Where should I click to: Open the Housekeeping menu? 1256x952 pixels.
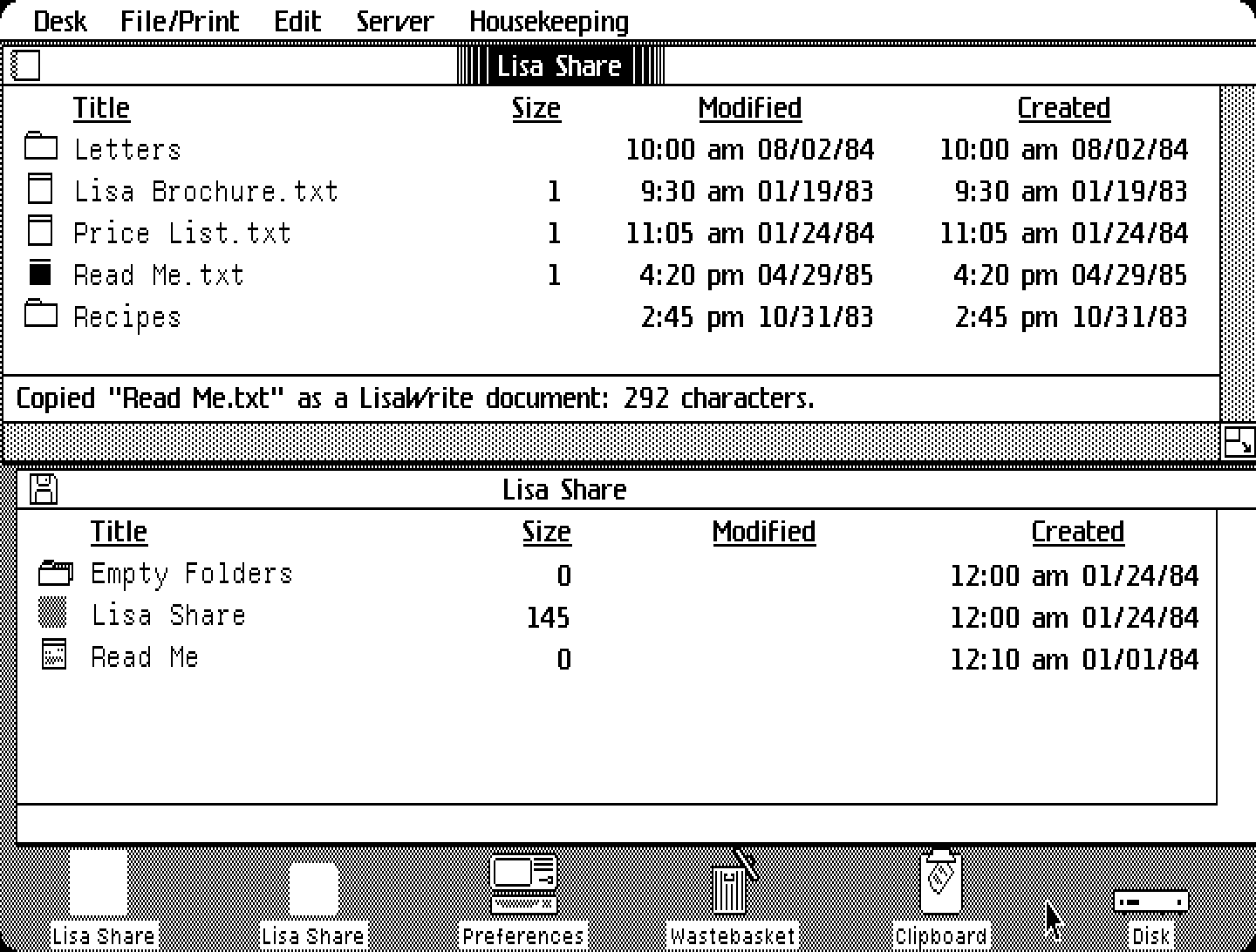[x=549, y=21]
